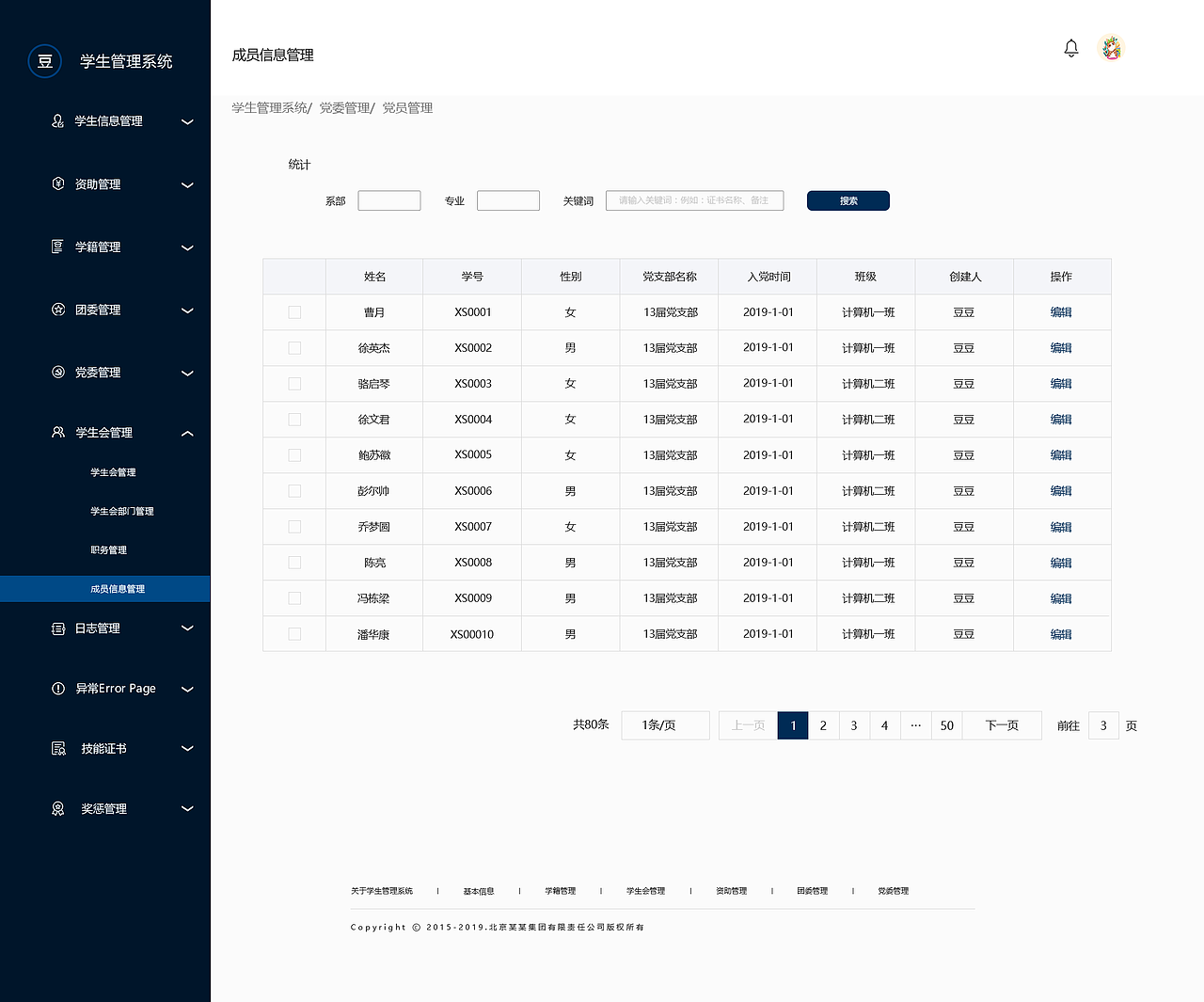
Task: Click the 资助管理 shield icon
Action: pyautogui.click(x=58, y=184)
